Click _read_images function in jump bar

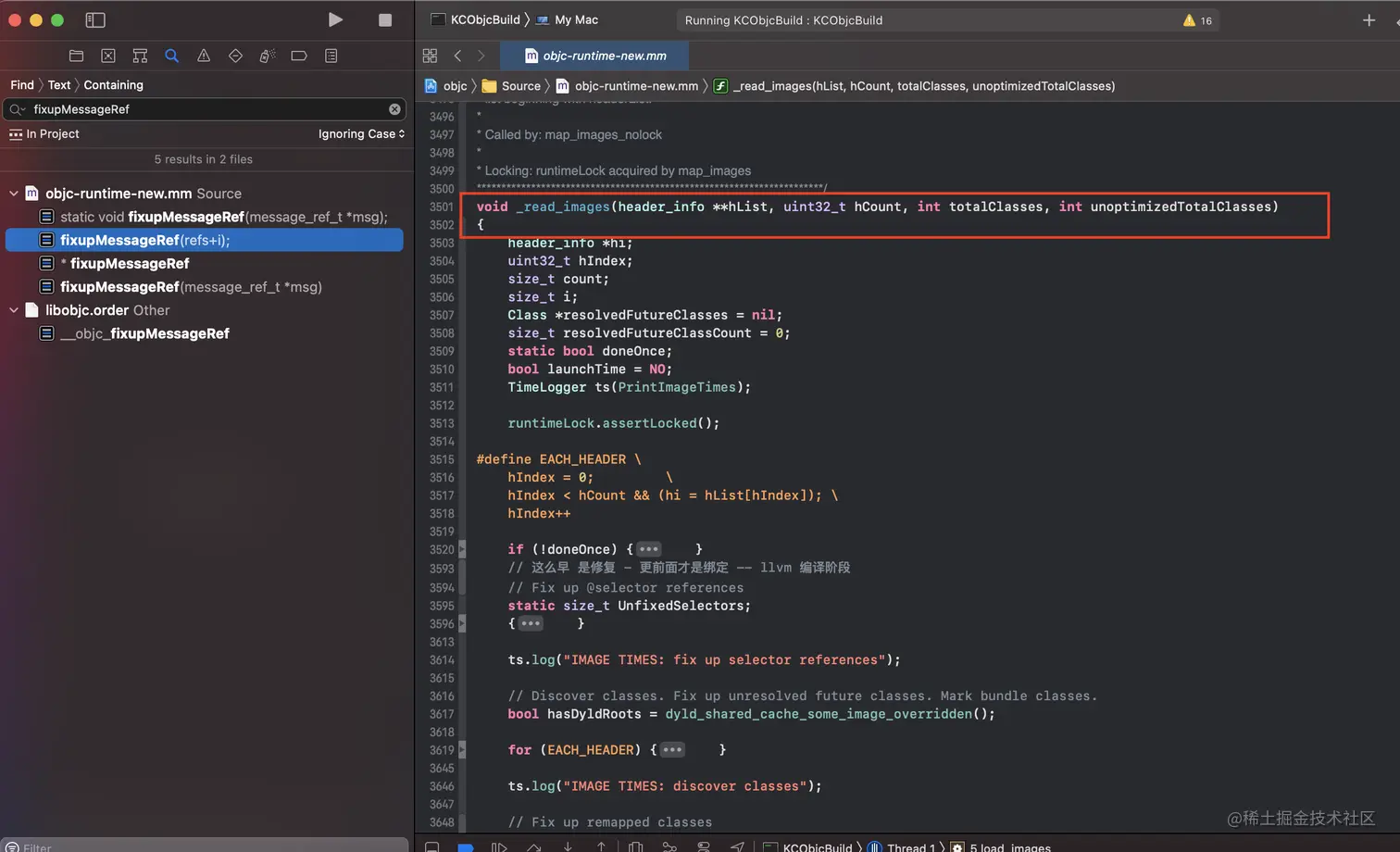[915, 85]
